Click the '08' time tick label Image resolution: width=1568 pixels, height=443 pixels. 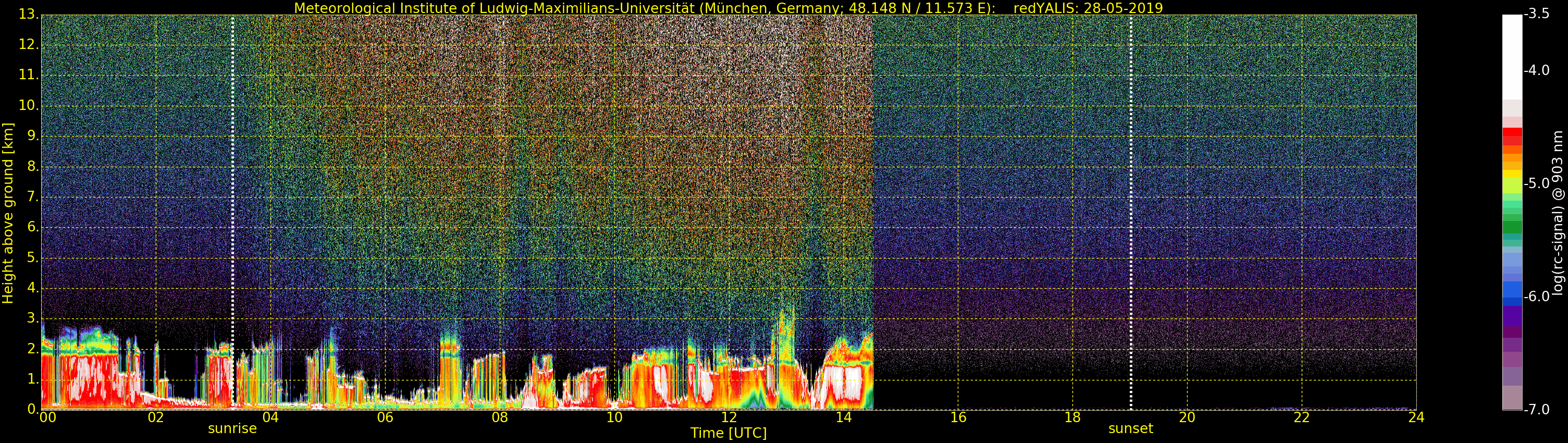(x=500, y=417)
